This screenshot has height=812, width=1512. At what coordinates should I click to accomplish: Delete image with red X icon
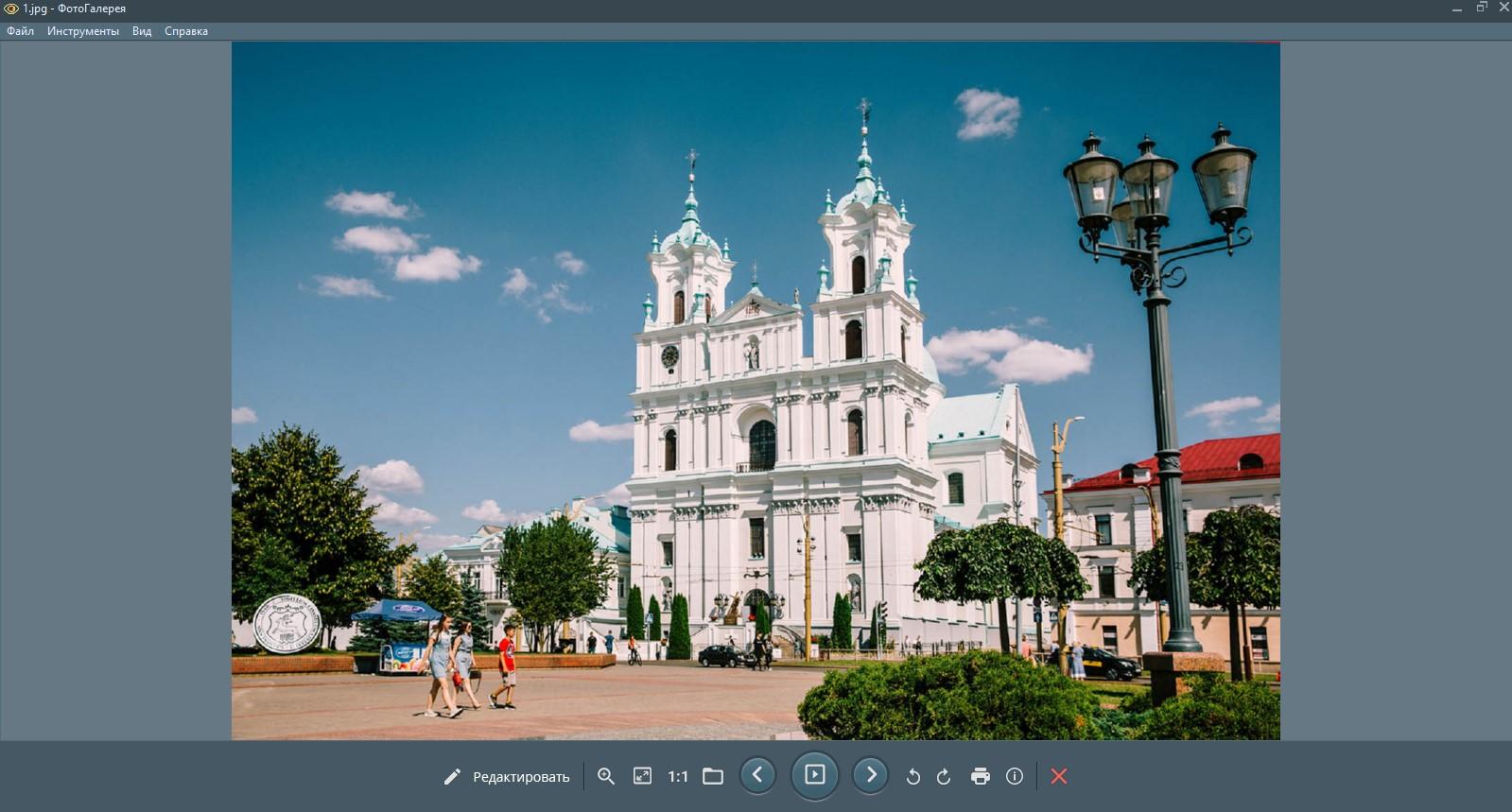click(x=1059, y=776)
